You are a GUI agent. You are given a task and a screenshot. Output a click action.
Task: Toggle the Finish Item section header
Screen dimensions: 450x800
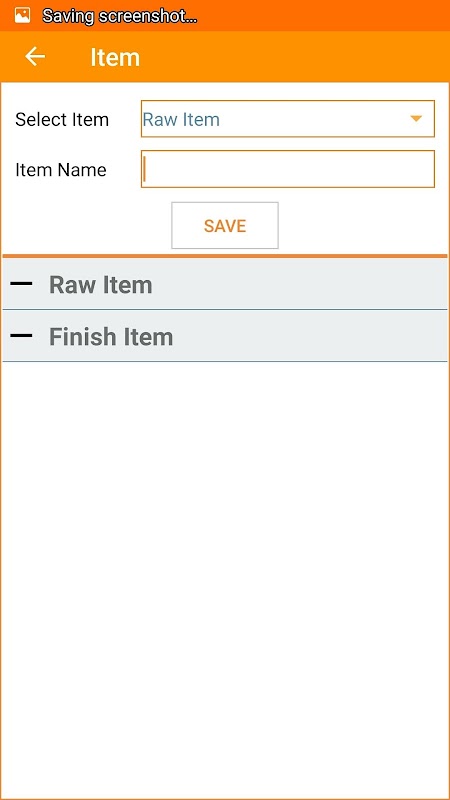[225, 336]
